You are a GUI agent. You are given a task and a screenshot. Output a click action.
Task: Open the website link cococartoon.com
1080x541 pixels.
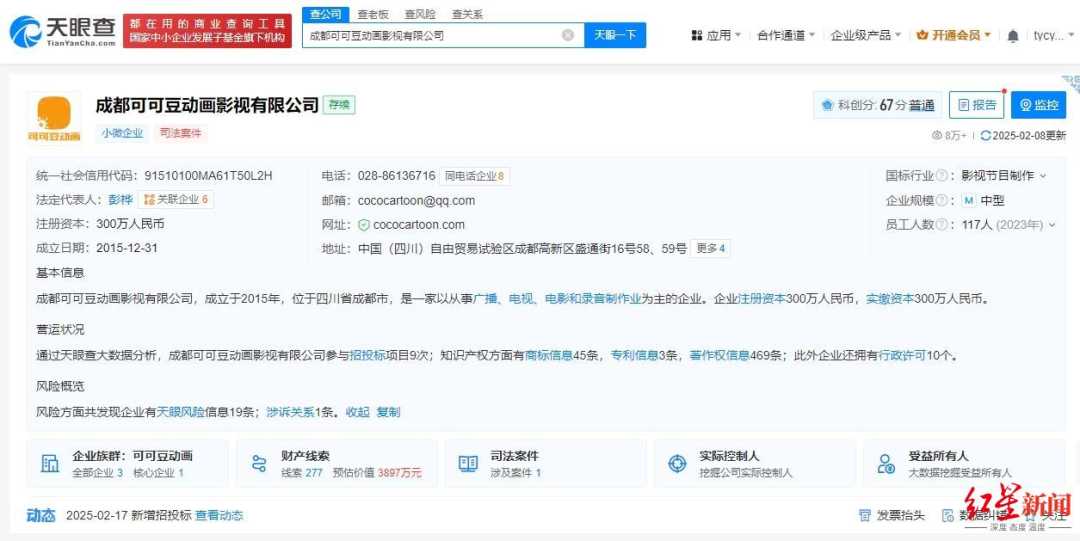coord(419,225)
